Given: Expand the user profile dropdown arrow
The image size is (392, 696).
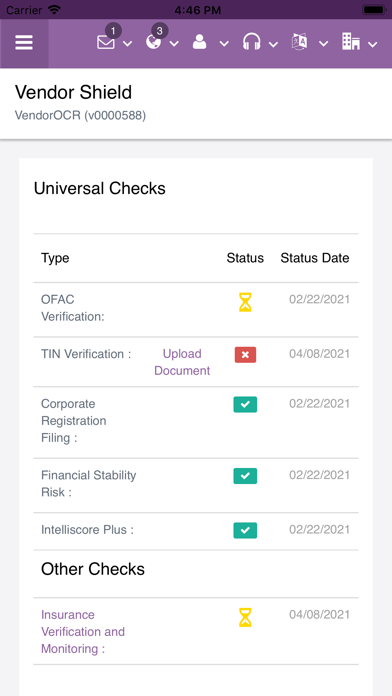Looking at the screenshot, I should 224,44.
